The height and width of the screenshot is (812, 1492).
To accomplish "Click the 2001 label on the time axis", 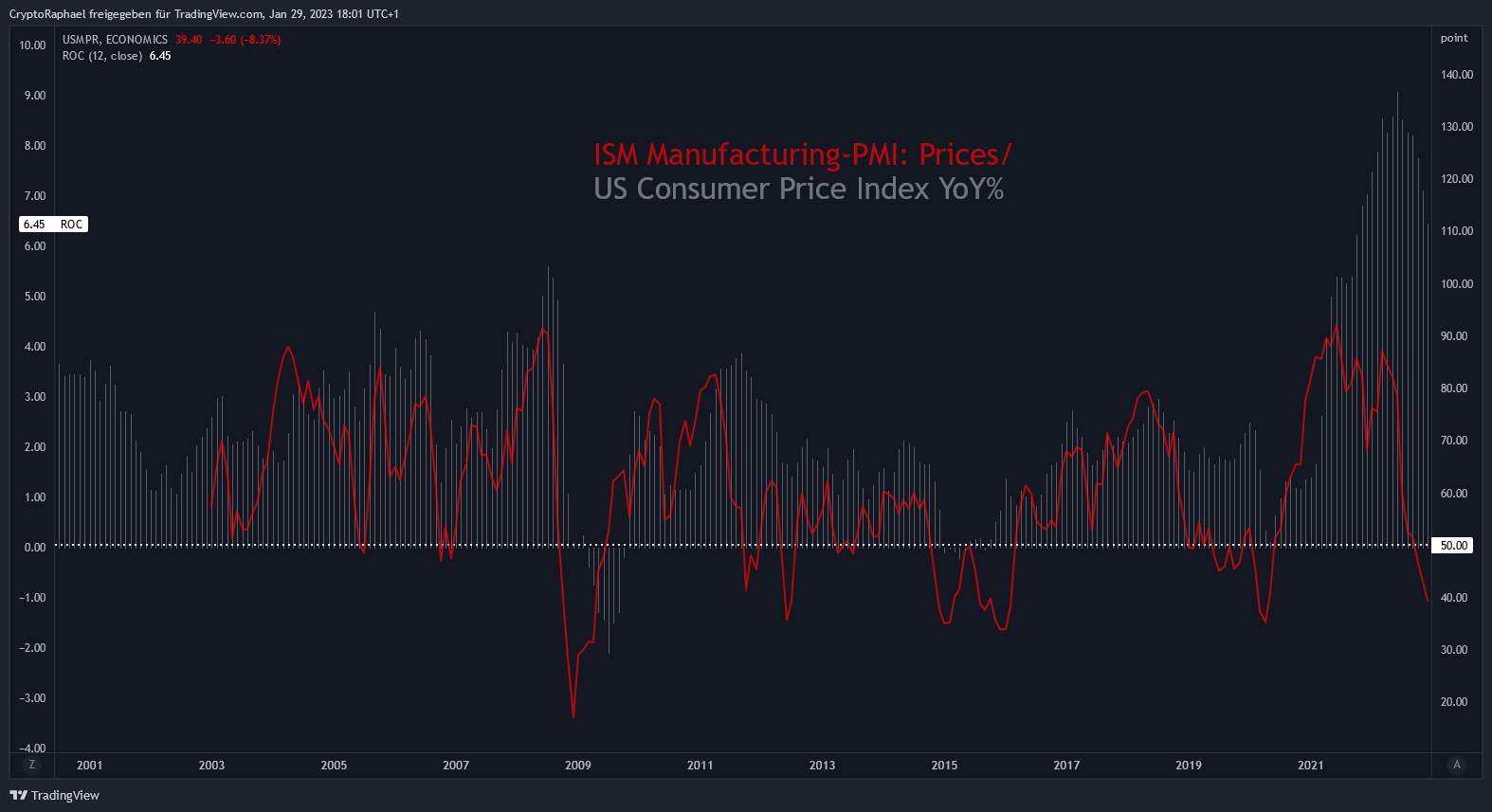I will 89,766.
